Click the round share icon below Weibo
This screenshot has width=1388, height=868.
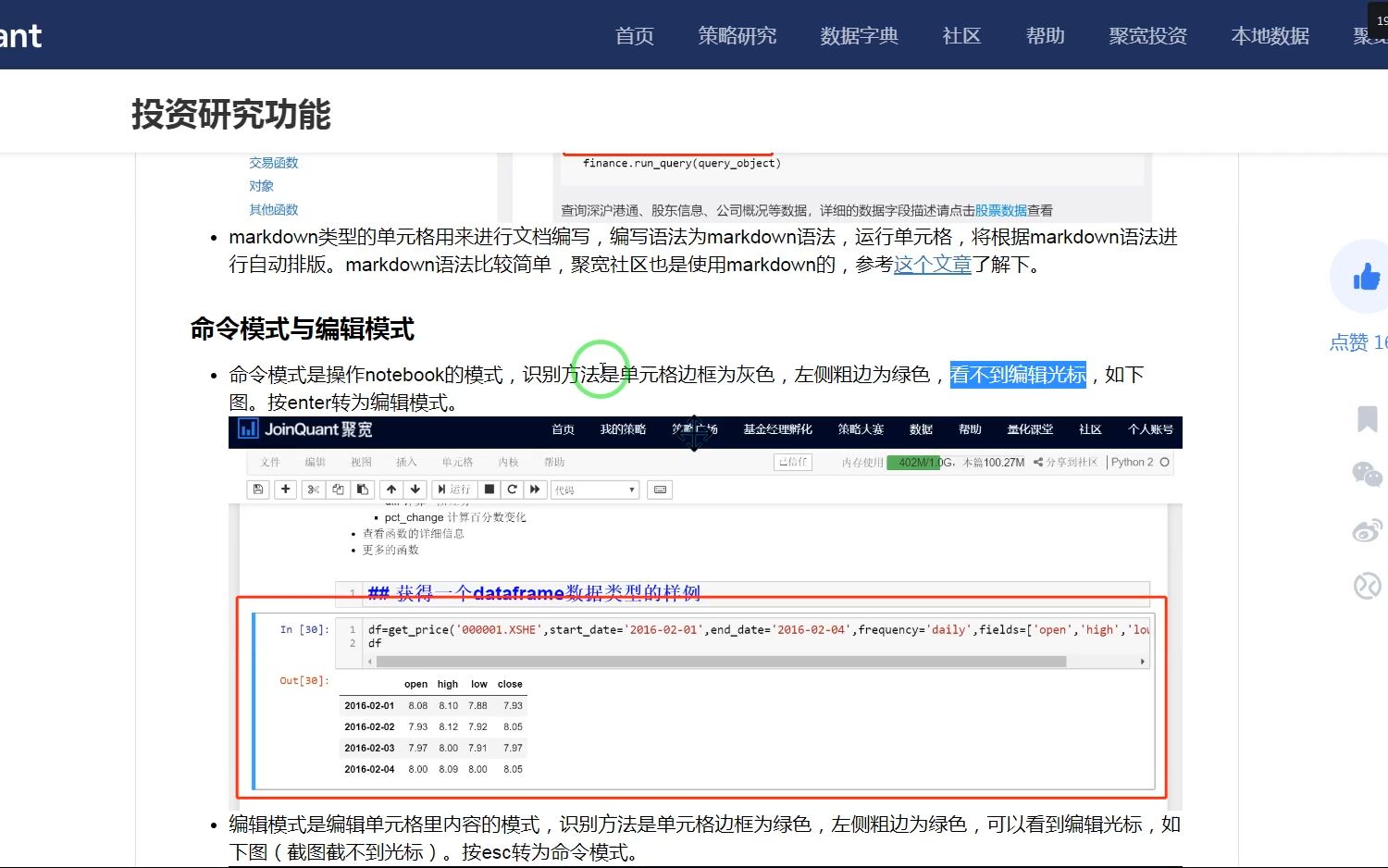[x=1367, y=586]
